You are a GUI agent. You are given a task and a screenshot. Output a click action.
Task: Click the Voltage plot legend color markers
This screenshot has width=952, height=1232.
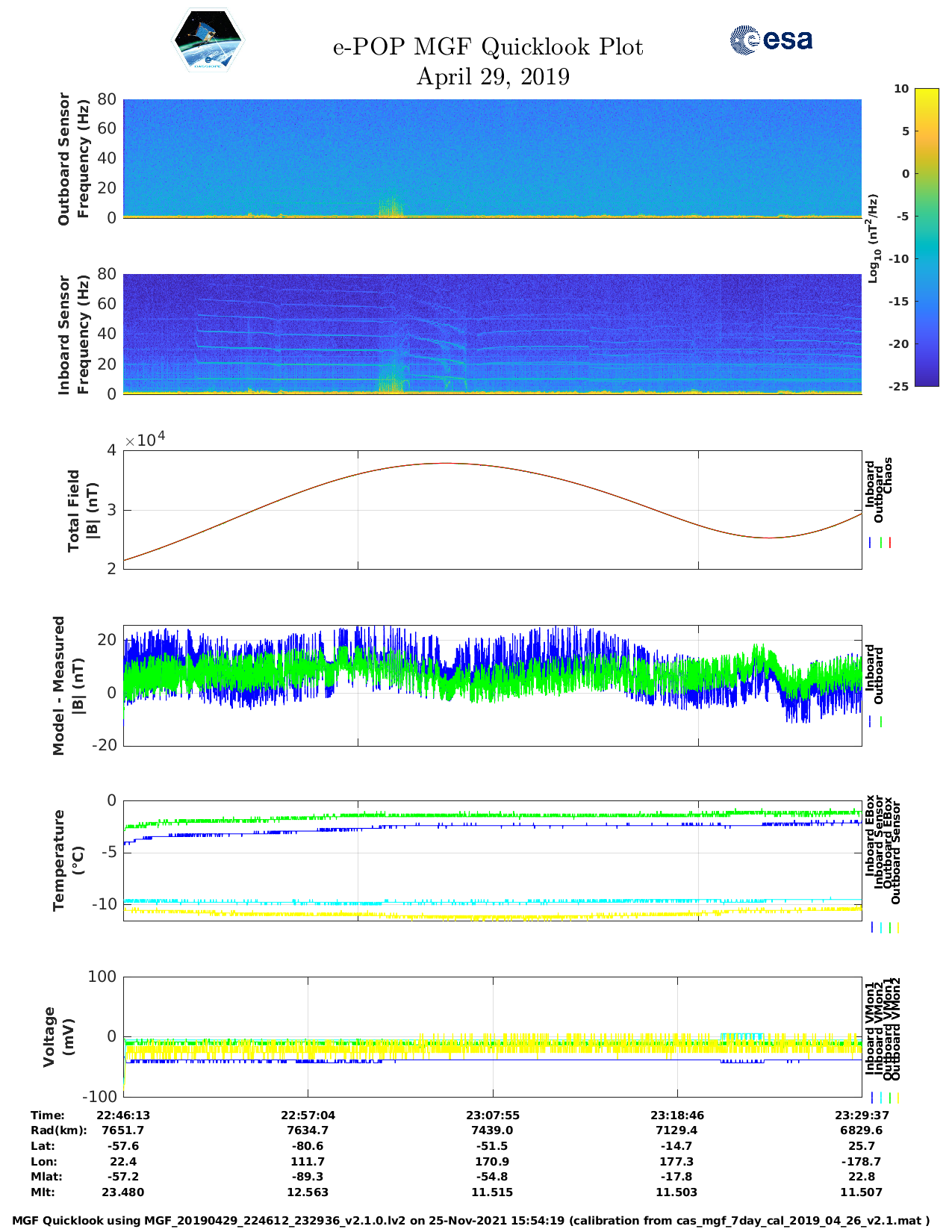click(885, 1098)
